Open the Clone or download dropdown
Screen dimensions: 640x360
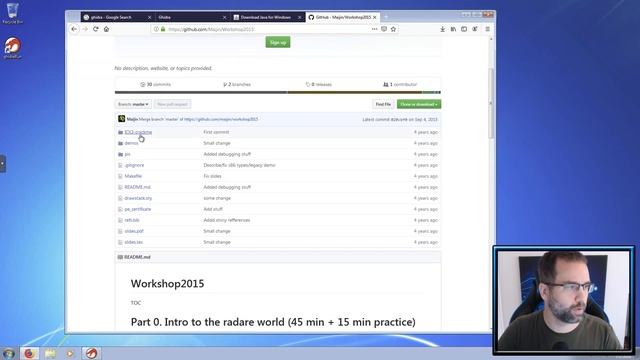[x=419, y=104]
